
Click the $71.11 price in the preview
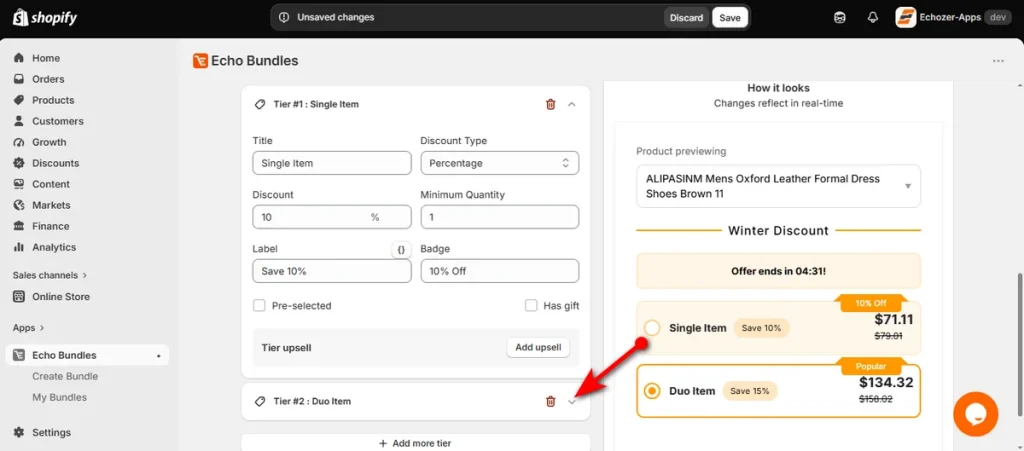(x=893, y=320)
